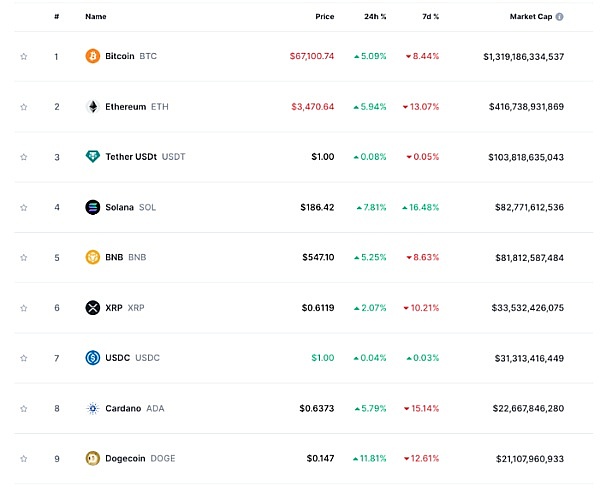Image resolution: width=600 pixels, height=493 pixels.
Task: Click the Bitcoin coin logo icon
Action: click(92, 57)
